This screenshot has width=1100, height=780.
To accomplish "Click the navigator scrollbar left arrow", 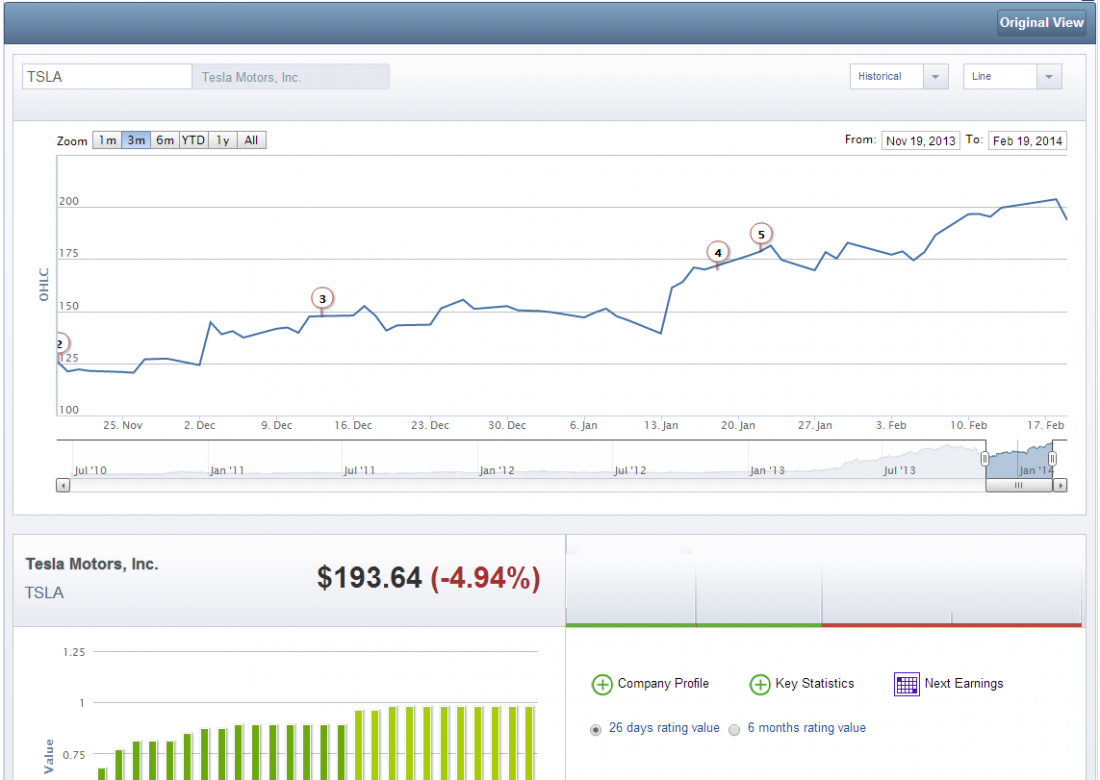I will [63, 485].
